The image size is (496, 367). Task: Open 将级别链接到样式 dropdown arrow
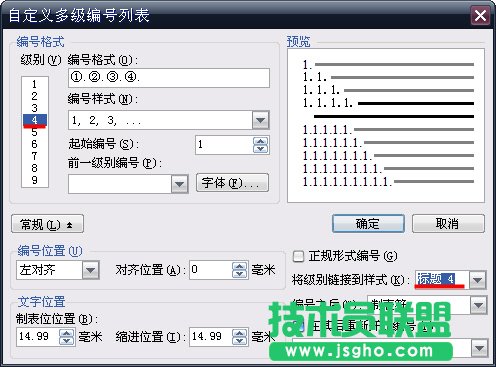coord(478,280)
